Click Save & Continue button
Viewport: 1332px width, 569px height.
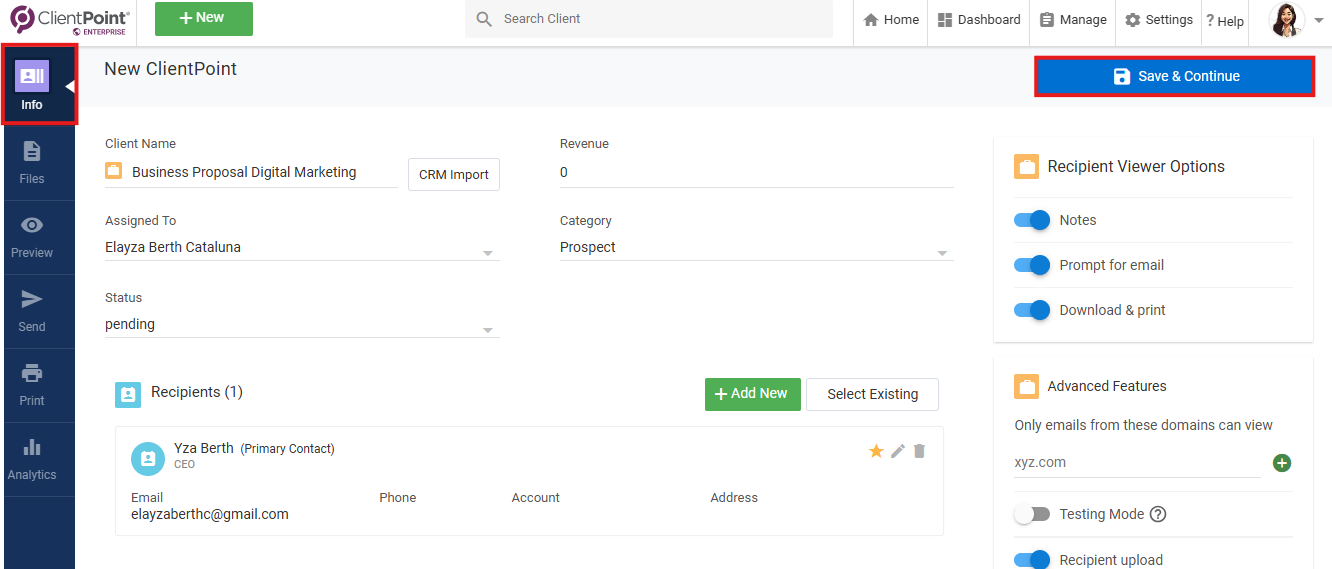[1174, 76]
